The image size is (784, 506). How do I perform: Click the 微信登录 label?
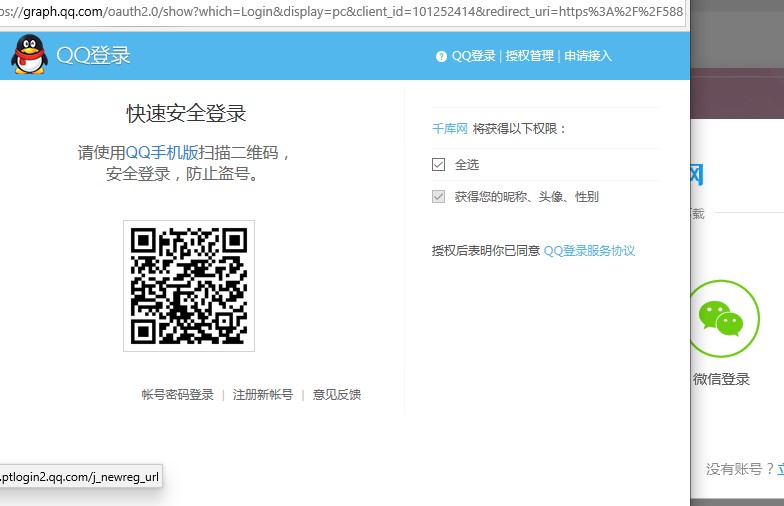[x=721, y=379]
